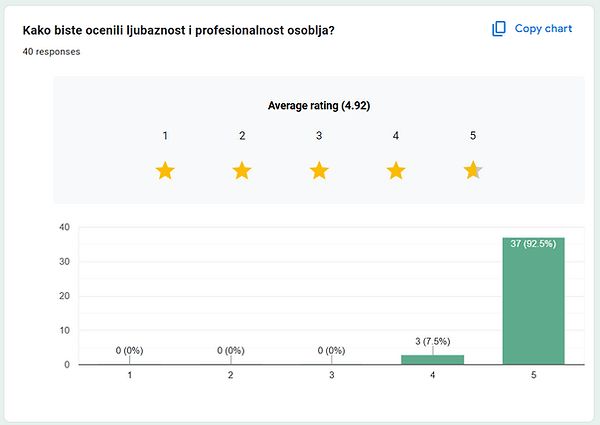Click y-axis value 40 on chart
Screen dimensions: 600x425
click(x=62, y=227)
